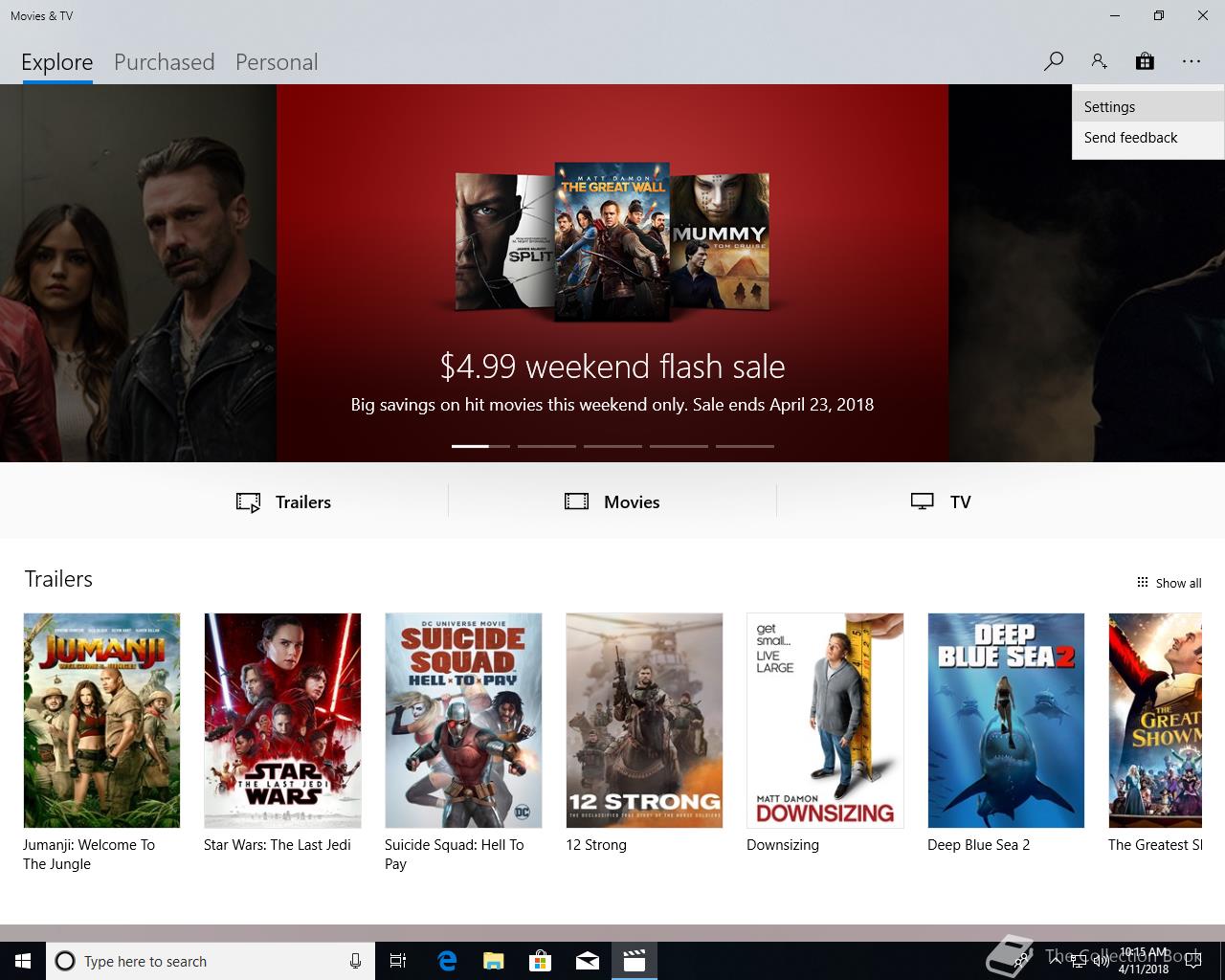Click the 12 Strong title text
This screenshot has width=1225, height=980.
coord(596,845)
